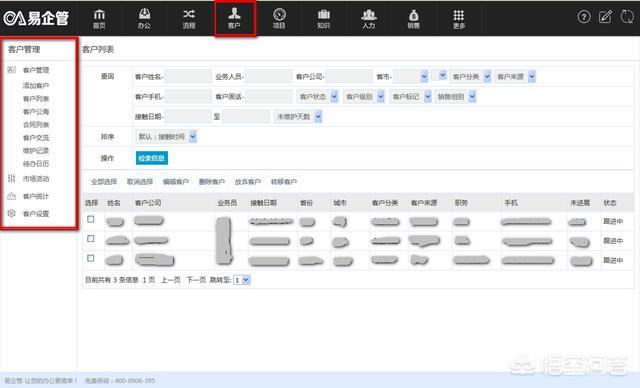This screenshot has height=388, width=640.
Task: Open the 知识 knowledge briefcase icon
Action: (324, 18)
